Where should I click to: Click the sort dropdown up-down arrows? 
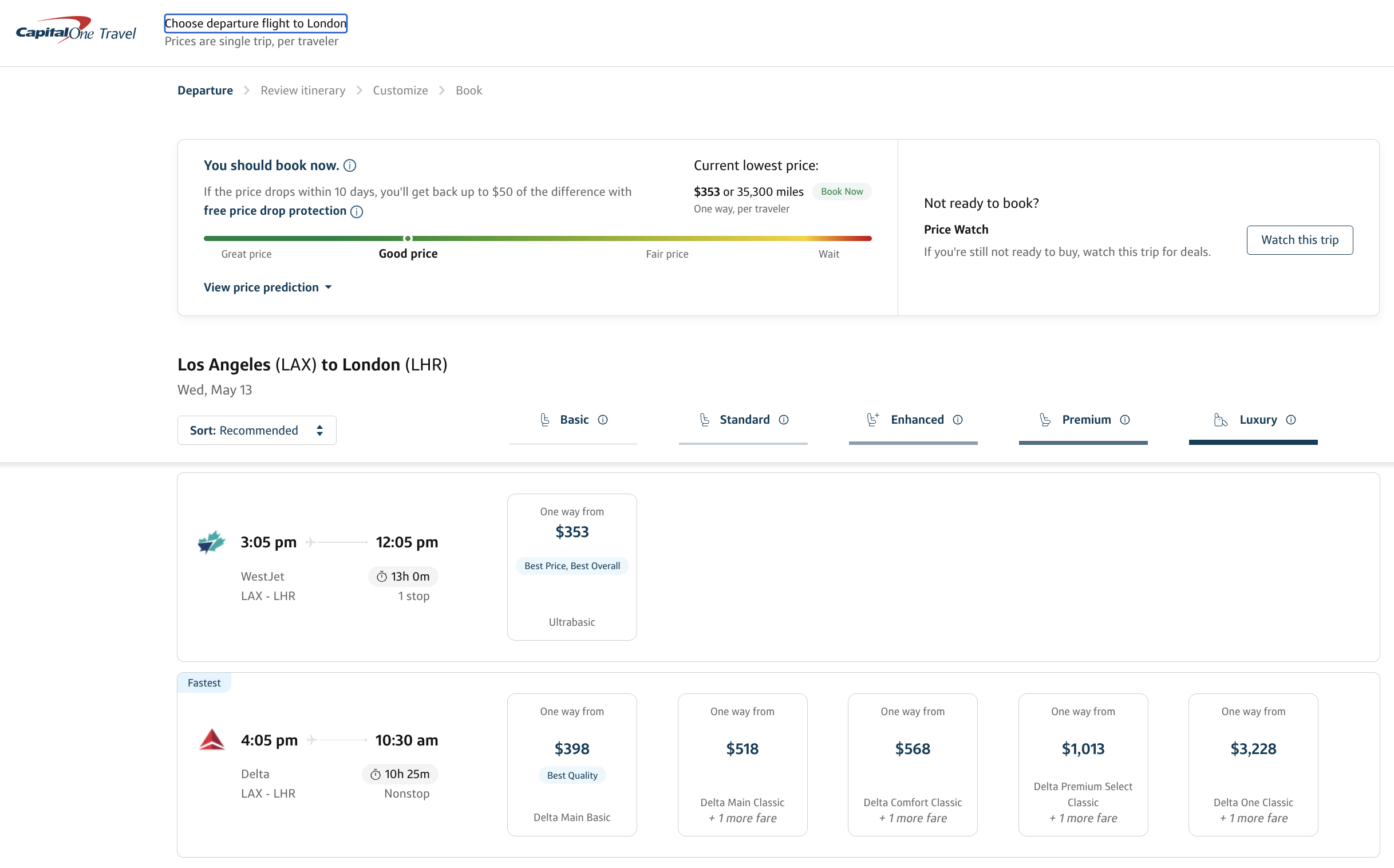coord(319,430)
